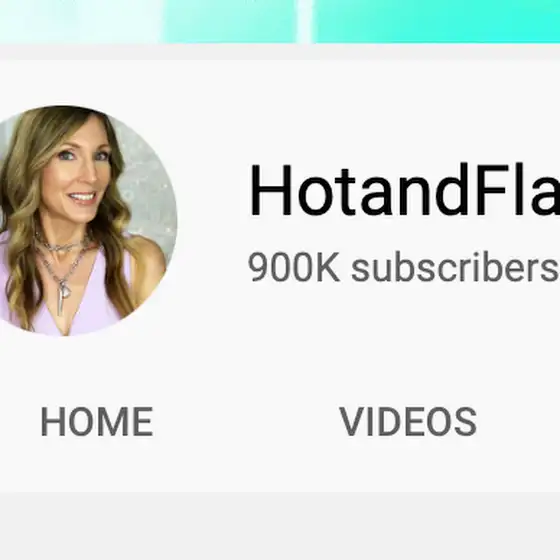Image resolution: width=560 pixels, height=560 pixels.
Task: Click the light gray strip under banner
Action: (280, 52)
